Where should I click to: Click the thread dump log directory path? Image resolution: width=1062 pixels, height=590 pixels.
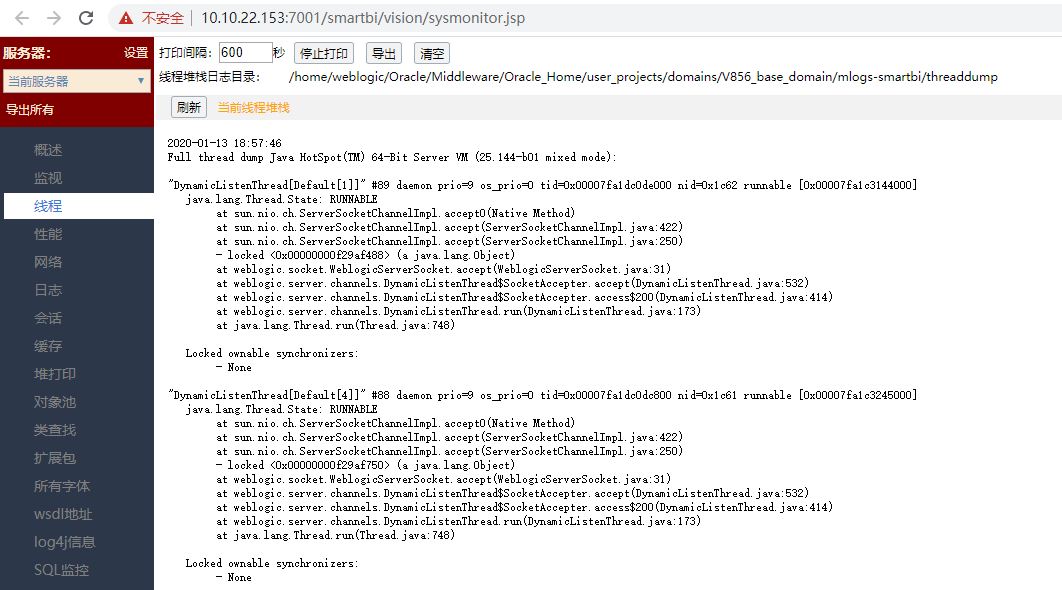643,77
